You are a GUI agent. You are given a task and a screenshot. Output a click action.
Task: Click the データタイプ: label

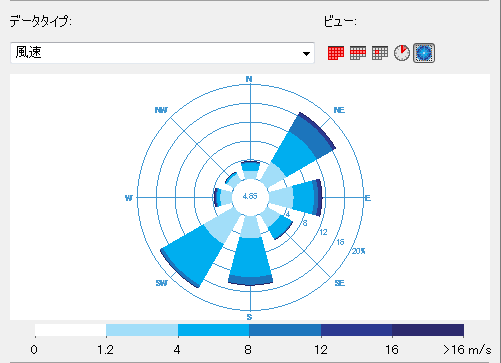(x=40, y=21)
